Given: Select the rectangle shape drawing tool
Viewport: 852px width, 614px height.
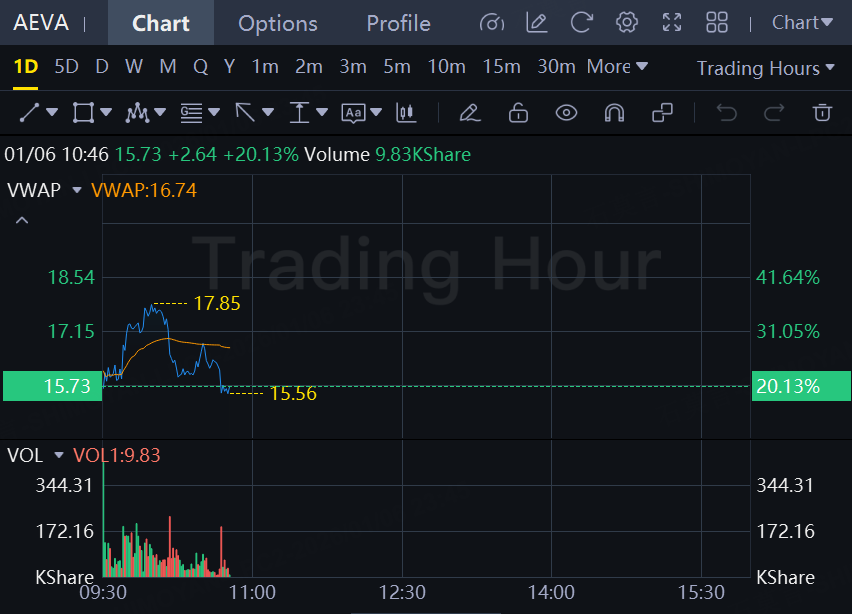Looking at the screenshot, I should click(x=83, y=113).
